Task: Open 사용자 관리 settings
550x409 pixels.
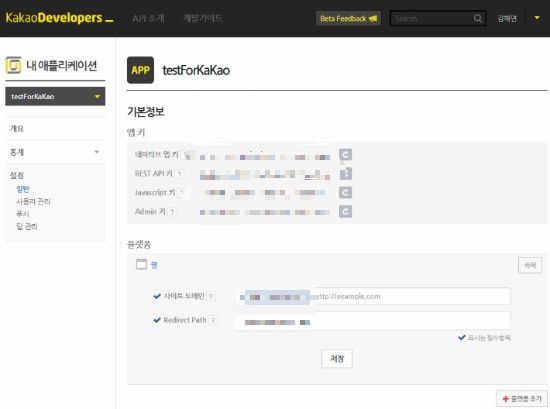Action: click(x=33, y=202)
